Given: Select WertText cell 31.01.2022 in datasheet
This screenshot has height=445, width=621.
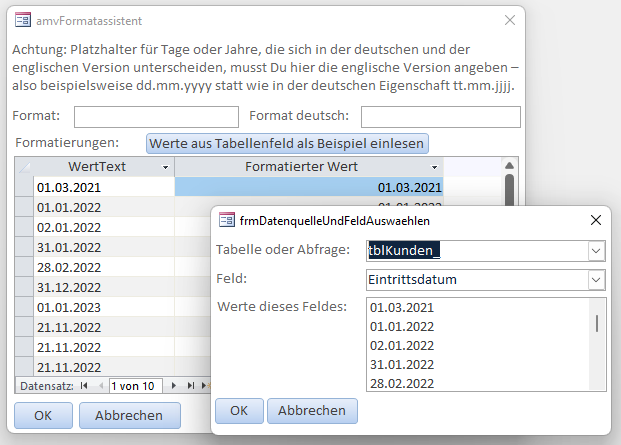Looking at the screenshot, I should tap(104, 247).
